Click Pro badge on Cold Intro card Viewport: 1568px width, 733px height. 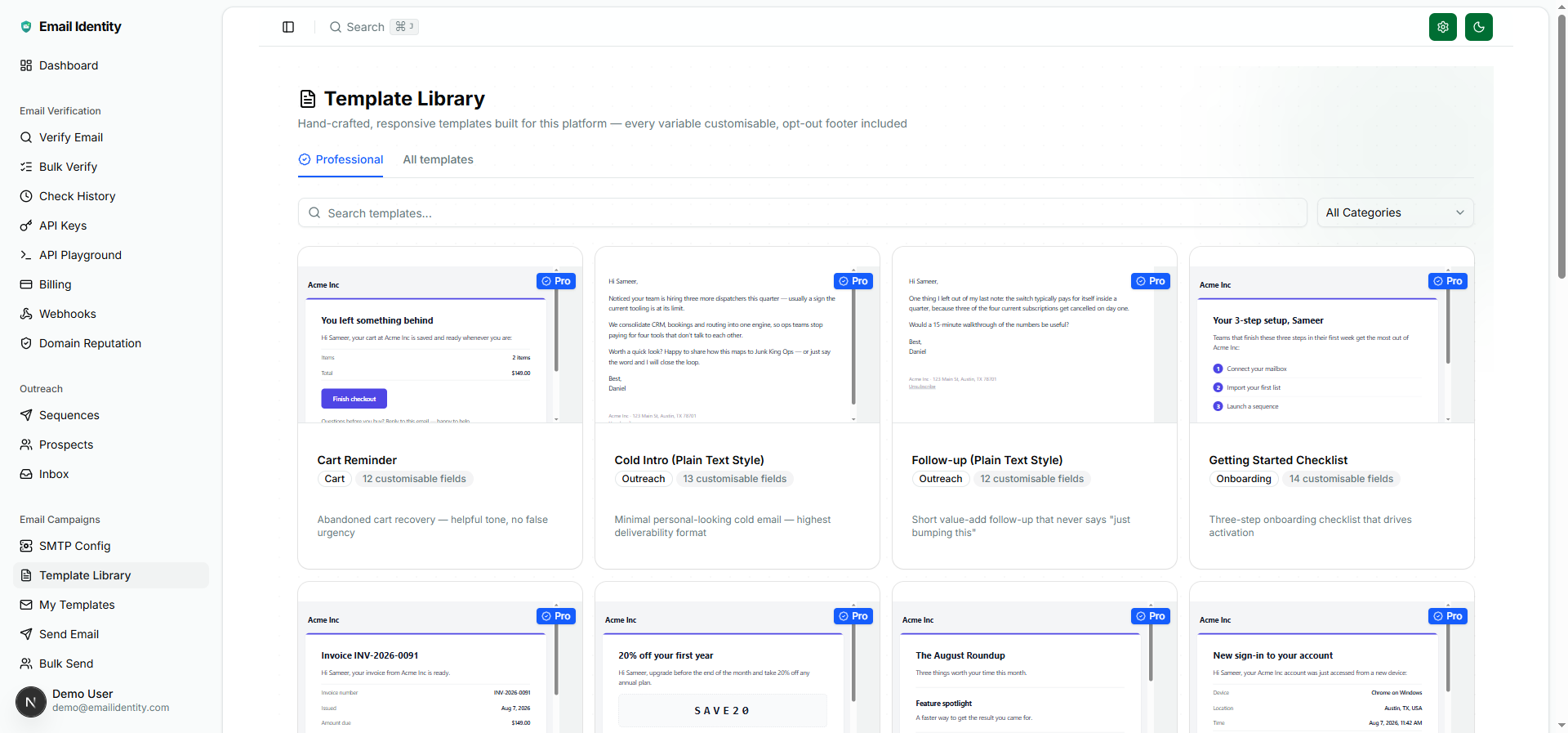(853, 281)
